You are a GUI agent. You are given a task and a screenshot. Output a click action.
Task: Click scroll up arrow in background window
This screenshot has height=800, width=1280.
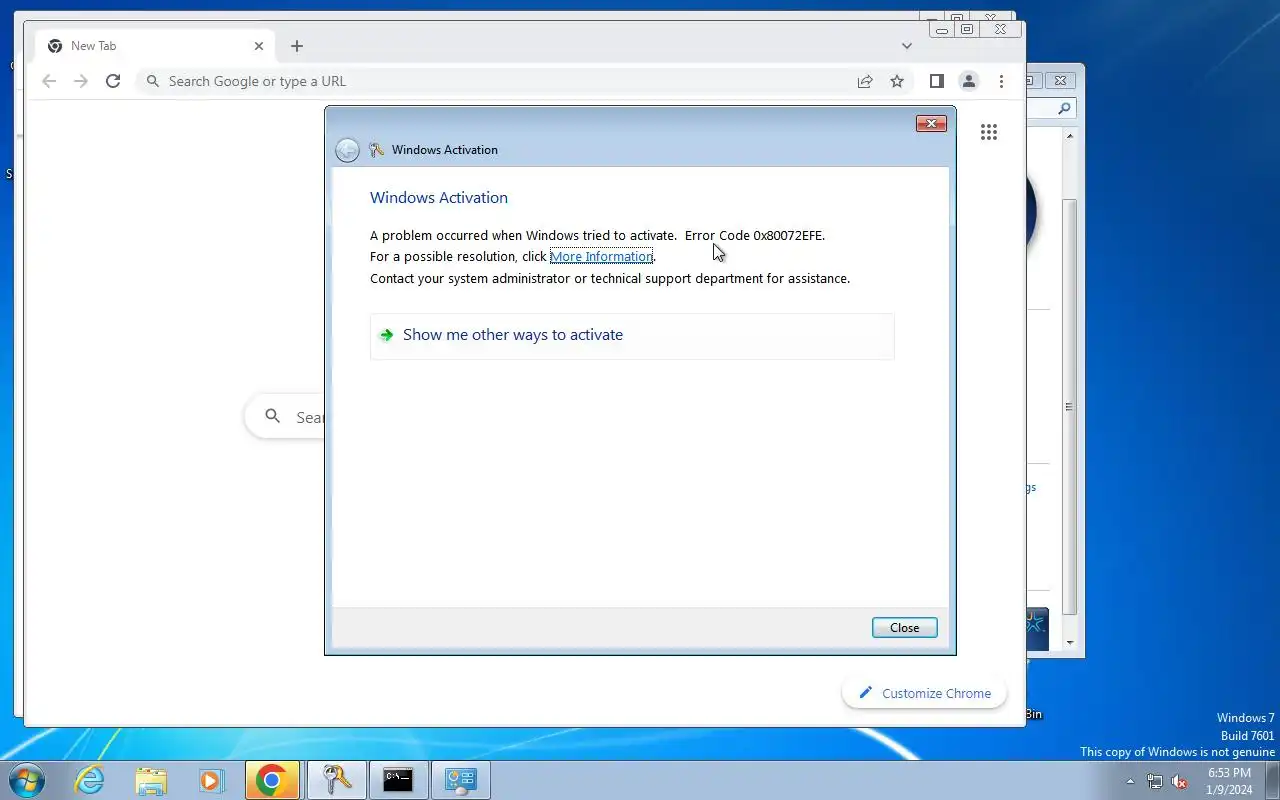1069,135
